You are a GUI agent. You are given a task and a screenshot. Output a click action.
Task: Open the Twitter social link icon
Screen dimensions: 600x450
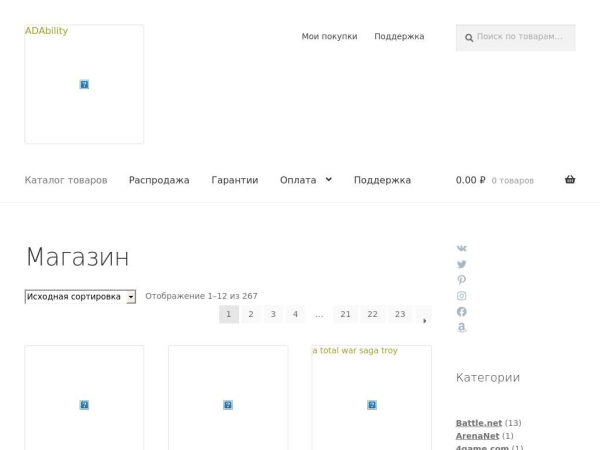click(x=461, y=264)
